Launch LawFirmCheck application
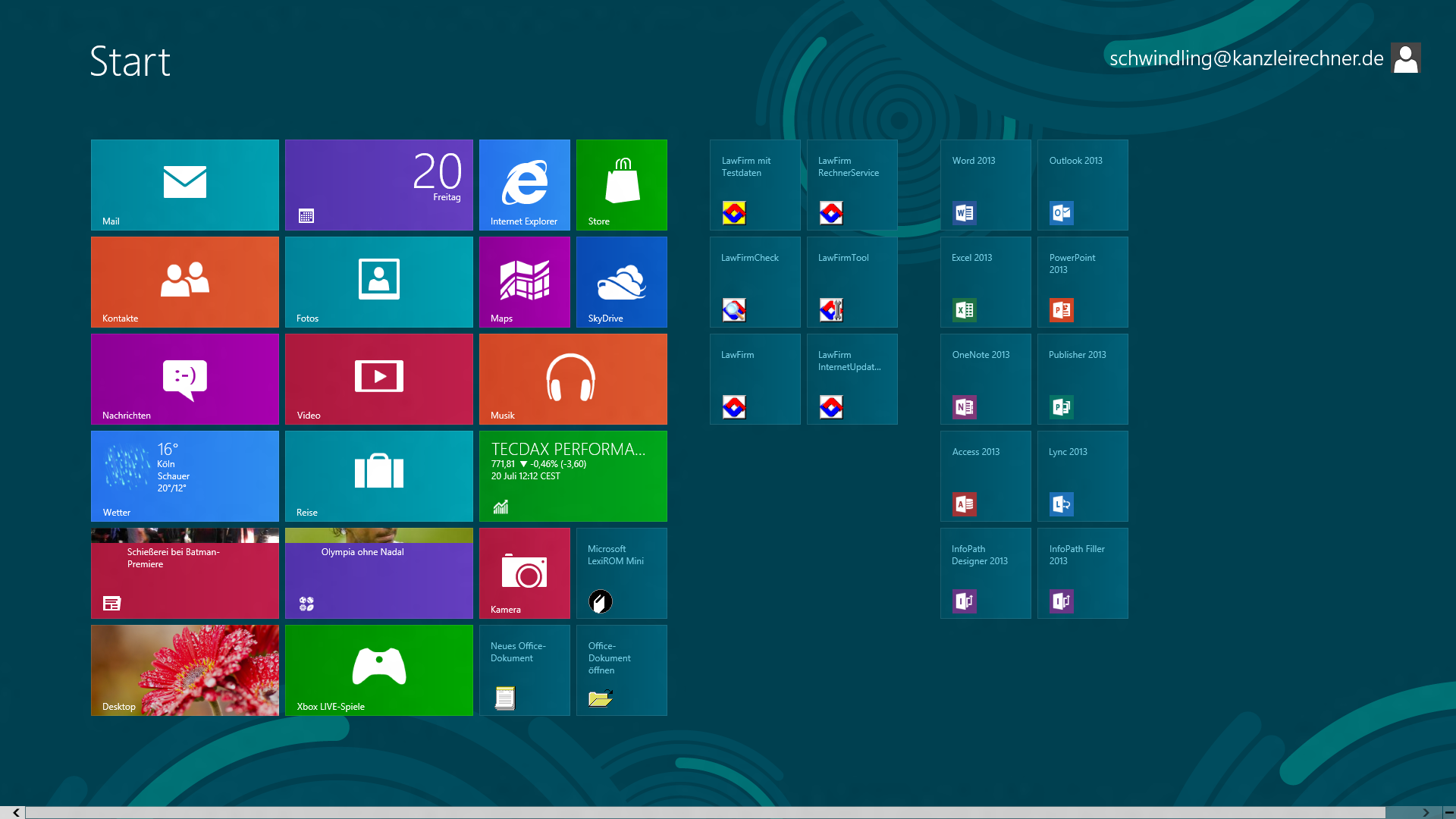1456x819 pixels. [x=755, y=282]
